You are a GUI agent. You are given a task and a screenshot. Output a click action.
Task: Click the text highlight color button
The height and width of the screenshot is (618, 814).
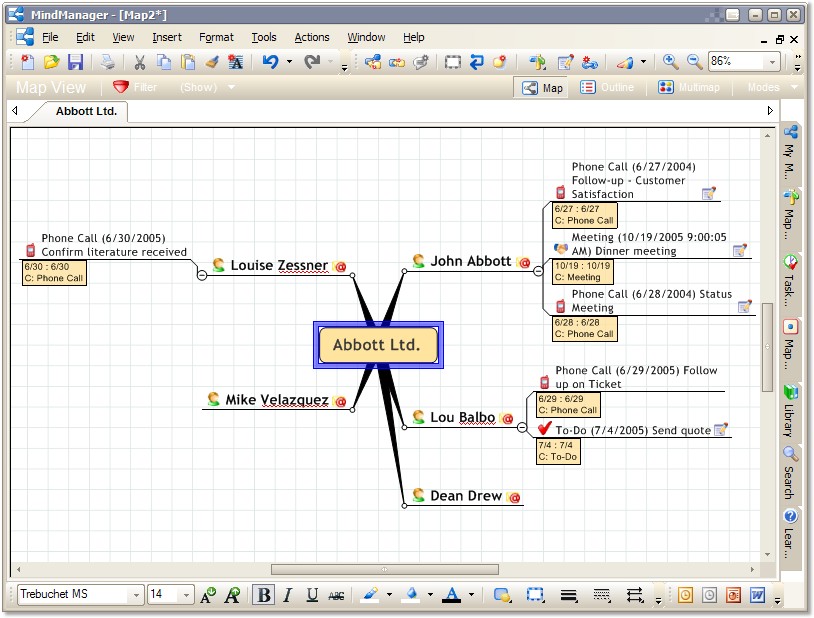(370, 595)
